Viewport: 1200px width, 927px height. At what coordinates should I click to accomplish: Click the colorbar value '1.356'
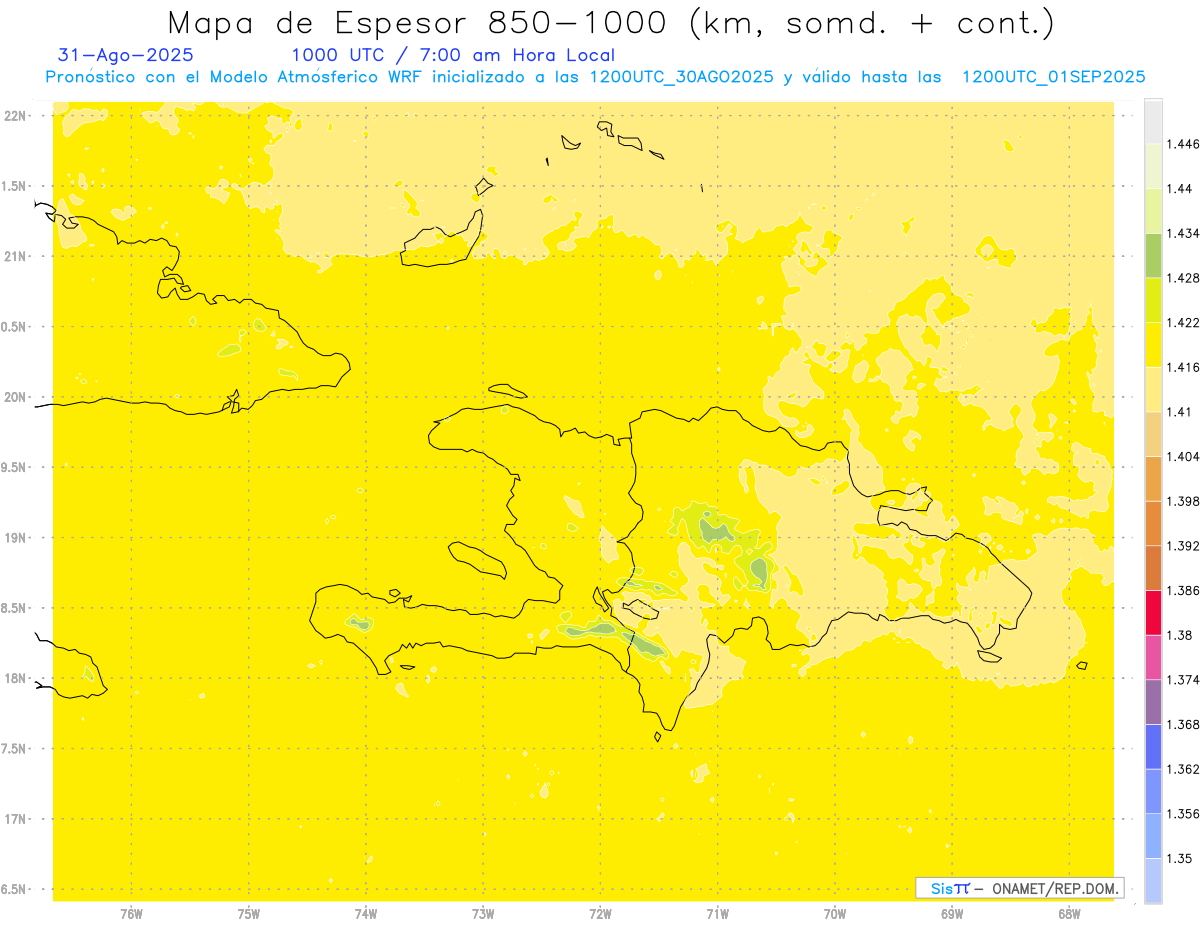pos(1183,814)
